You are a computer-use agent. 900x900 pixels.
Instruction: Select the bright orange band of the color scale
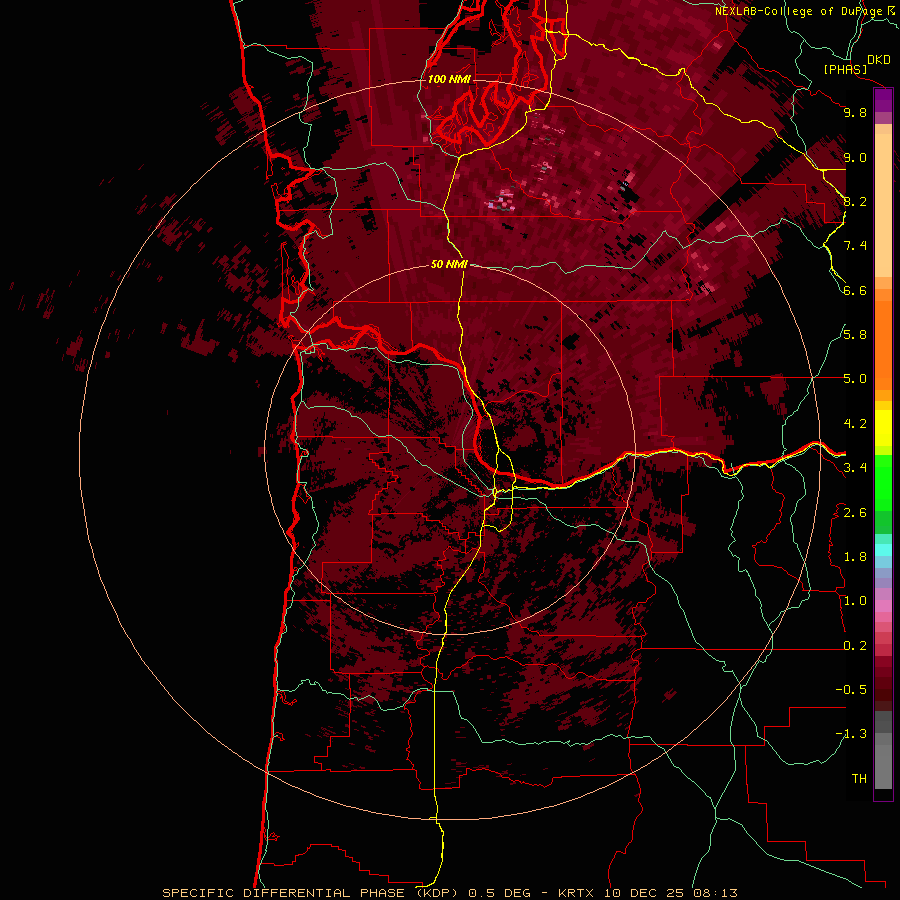883,346
